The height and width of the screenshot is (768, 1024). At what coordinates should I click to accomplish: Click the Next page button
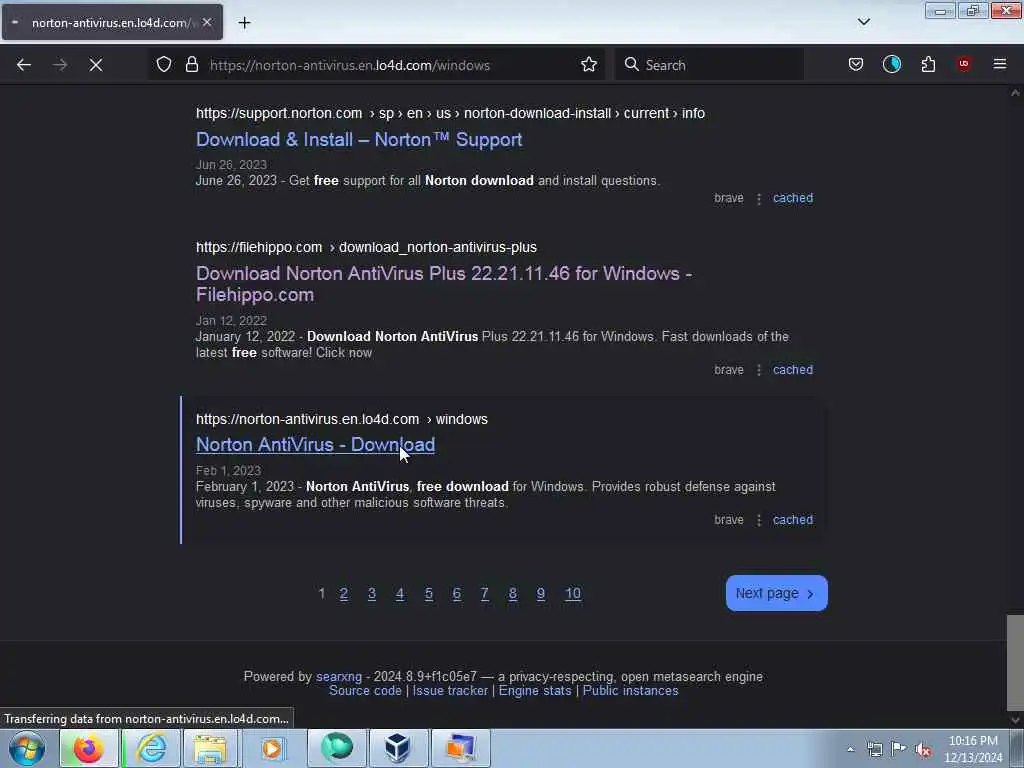tap(776, 593)
